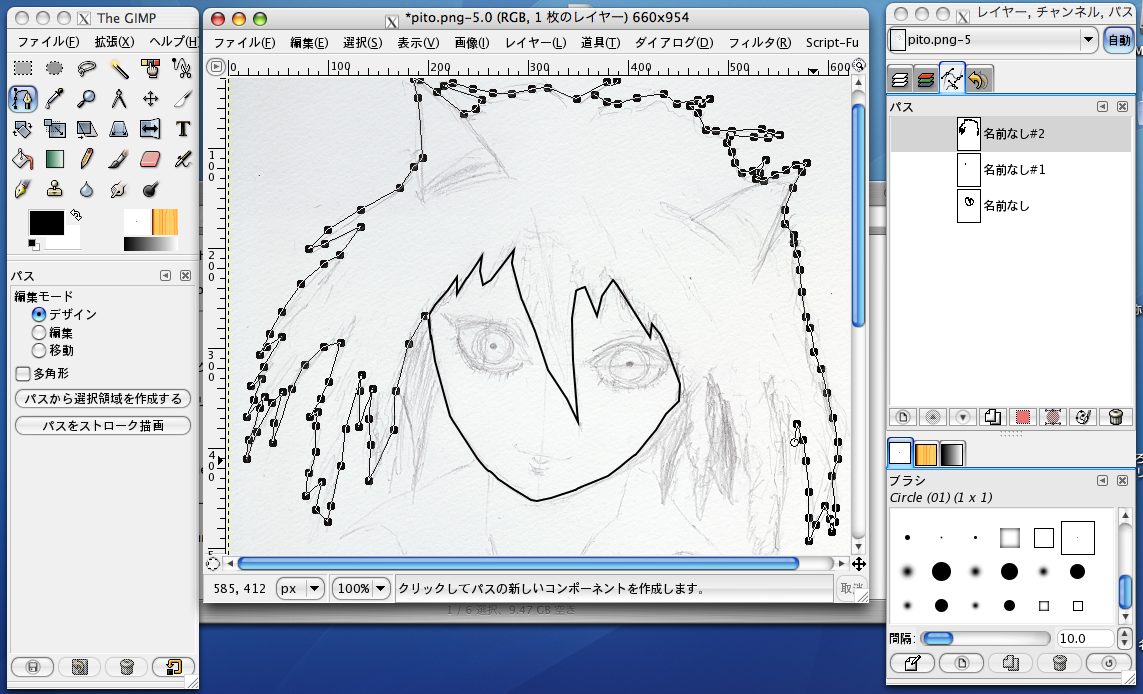Open the パス tool options tab menu arrow
The height and width of the screenshot is (694, 1143).
coord(165,276)
